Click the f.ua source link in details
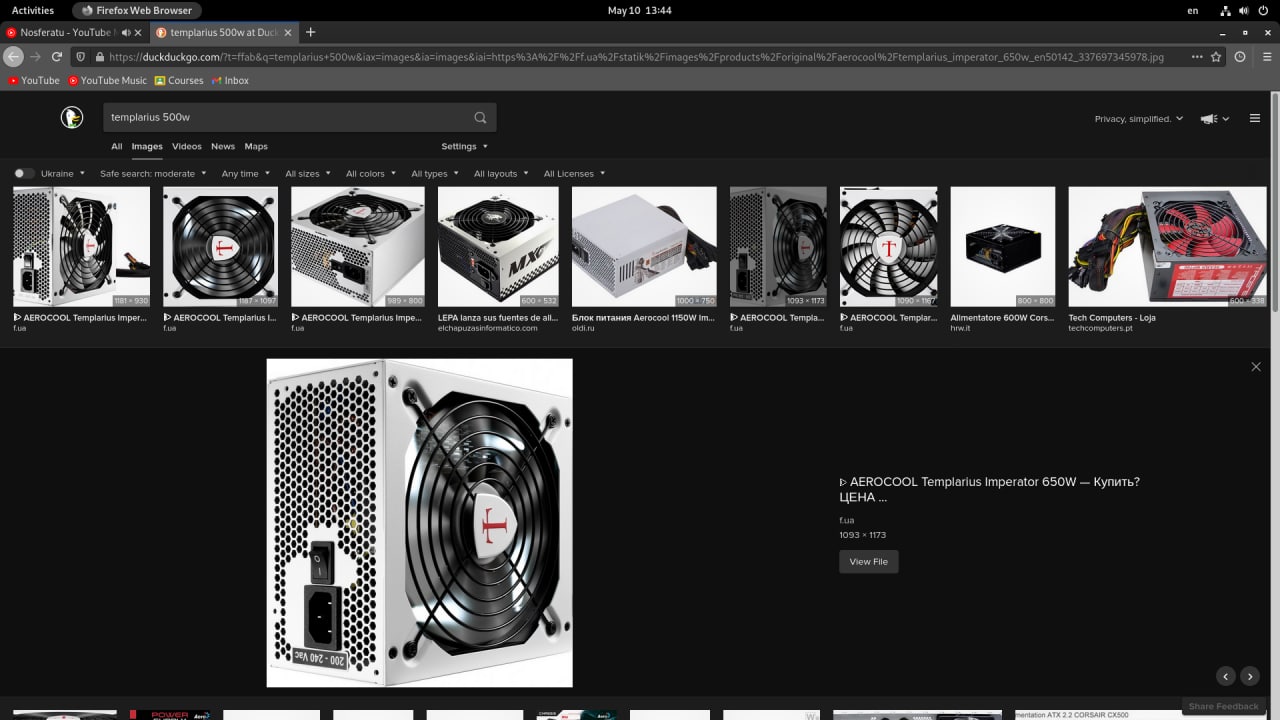 847,520
